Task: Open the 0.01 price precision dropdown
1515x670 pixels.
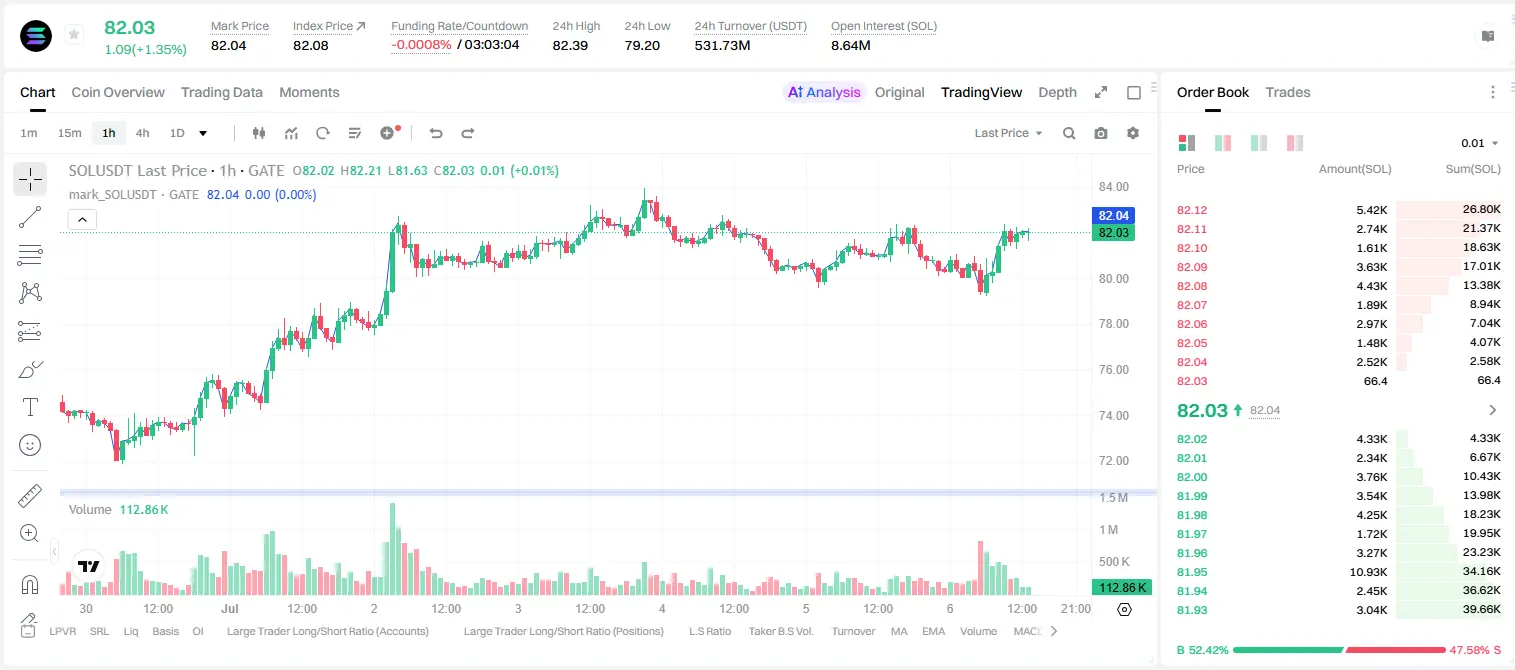Action: [x=1480, y=143]
